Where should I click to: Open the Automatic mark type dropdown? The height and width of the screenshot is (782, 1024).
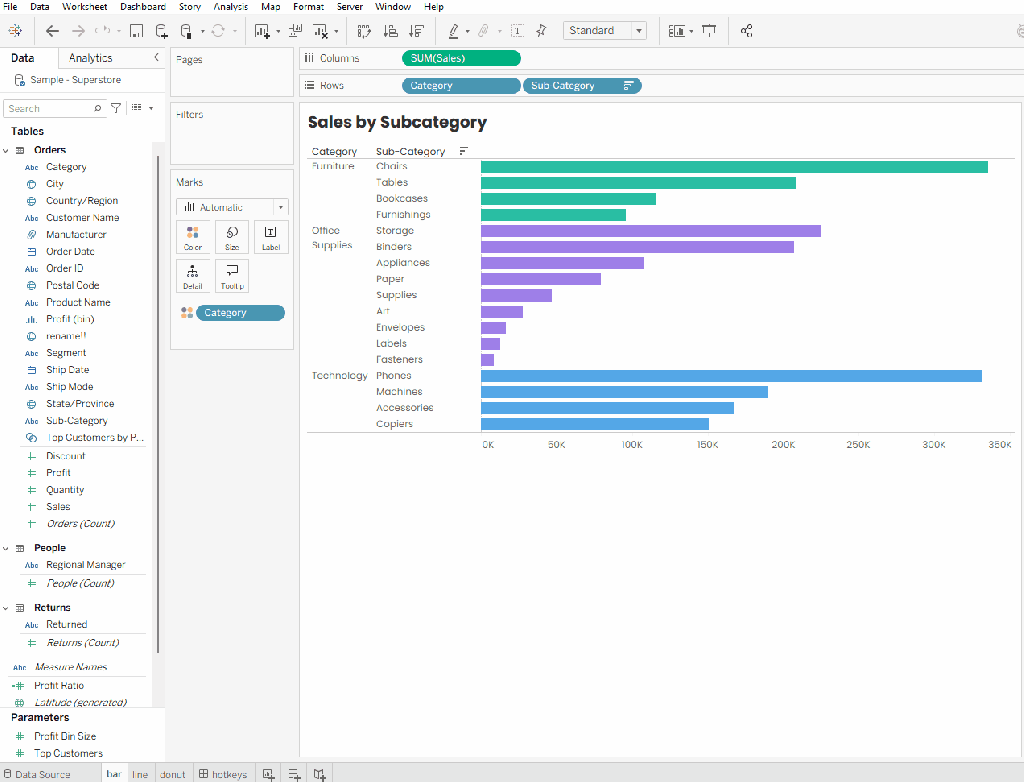(232, 207)
